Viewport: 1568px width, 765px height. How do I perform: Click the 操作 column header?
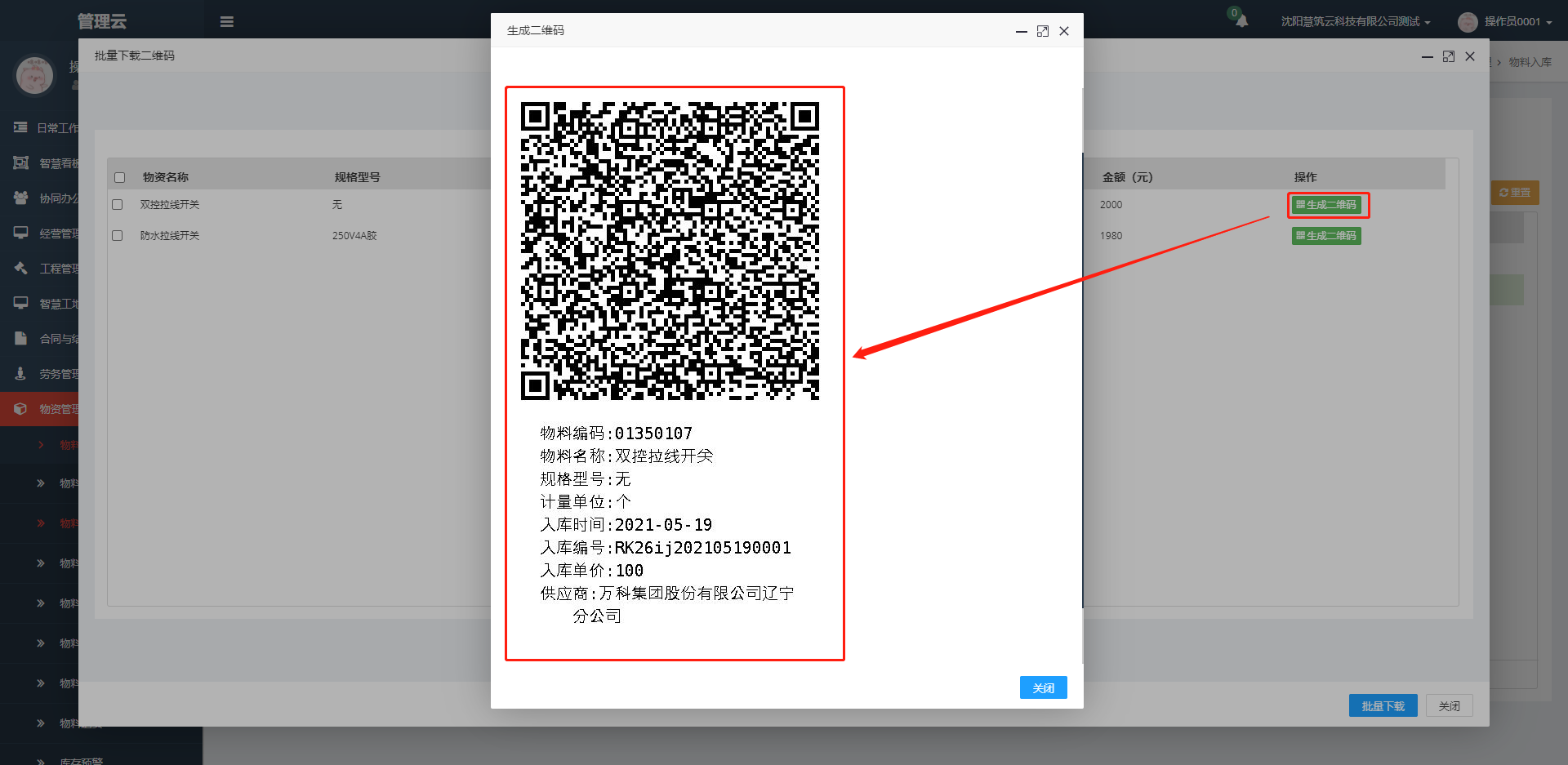1305,177
